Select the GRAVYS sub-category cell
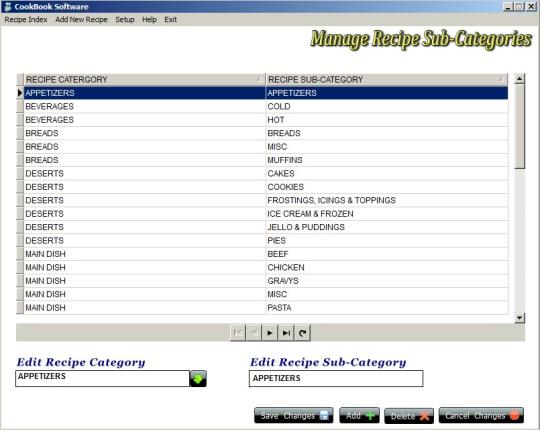This screenshot has width=540, height=430. (x=387, y=281)
